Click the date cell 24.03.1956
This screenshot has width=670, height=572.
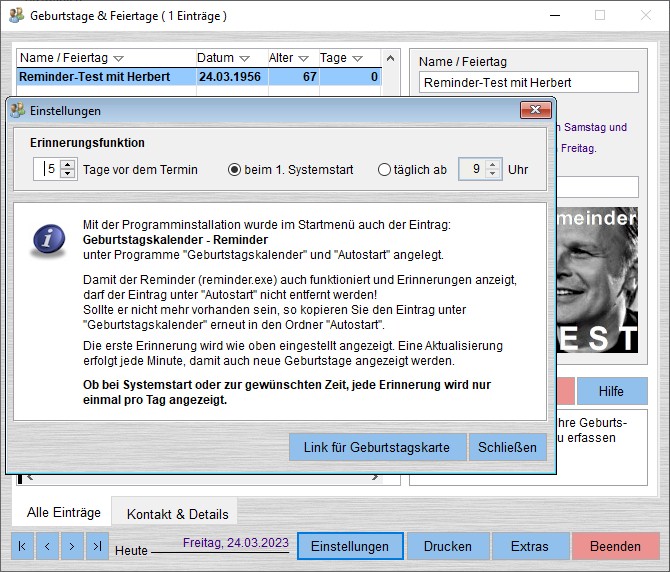click(230, 77)
